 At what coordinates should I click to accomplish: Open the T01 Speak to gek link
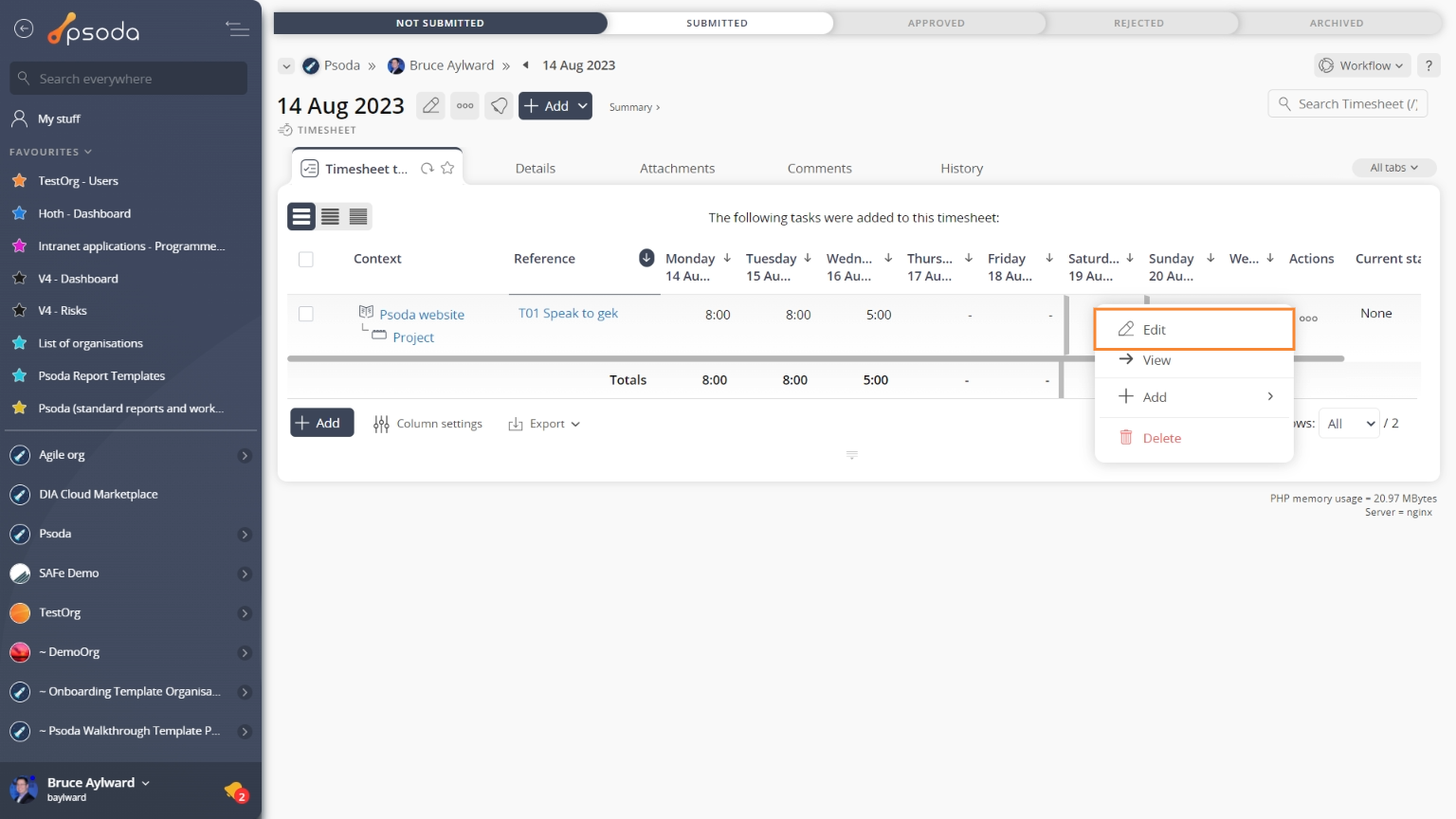[568, 313]
